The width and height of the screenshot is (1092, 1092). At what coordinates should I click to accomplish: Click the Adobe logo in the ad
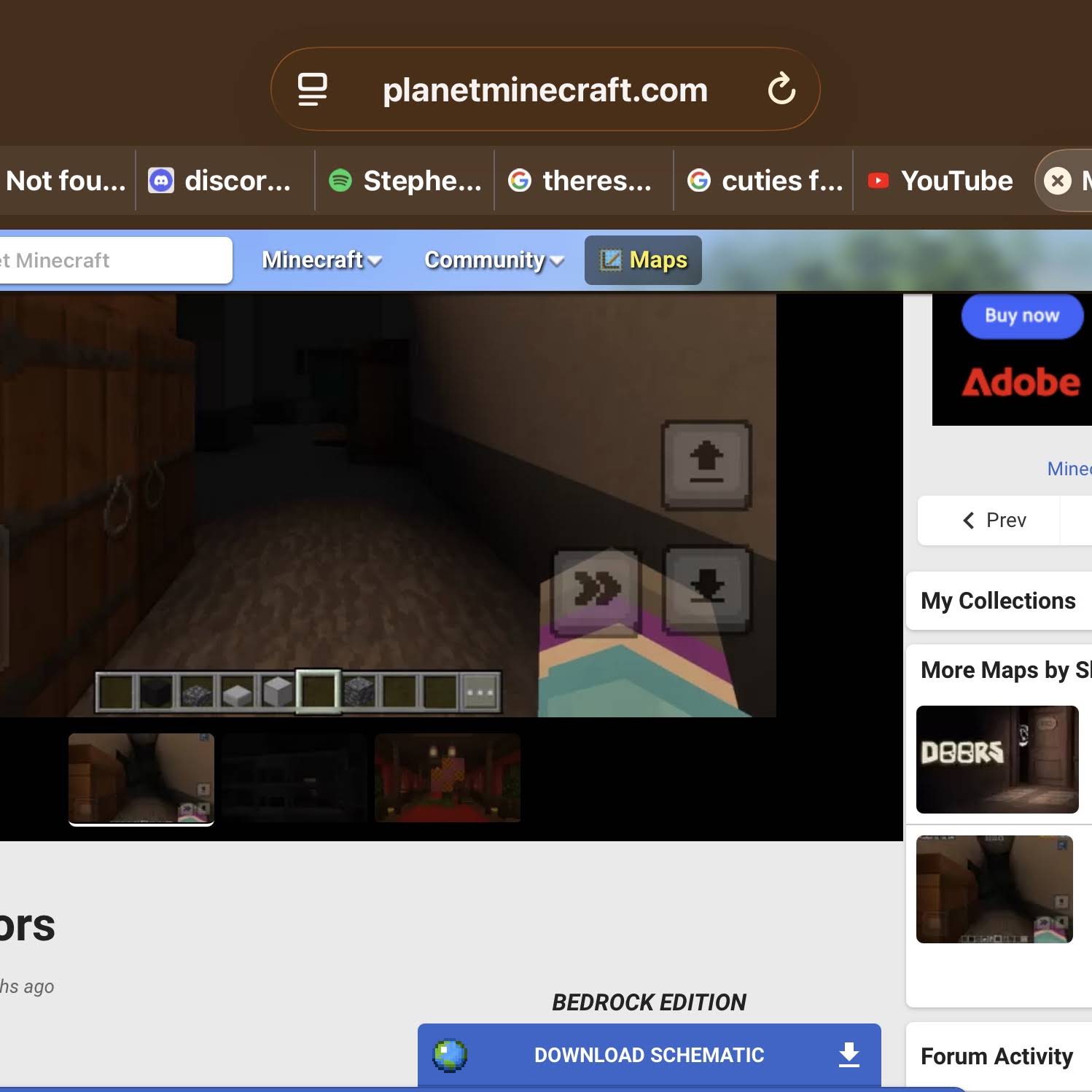click(1021, 382)
